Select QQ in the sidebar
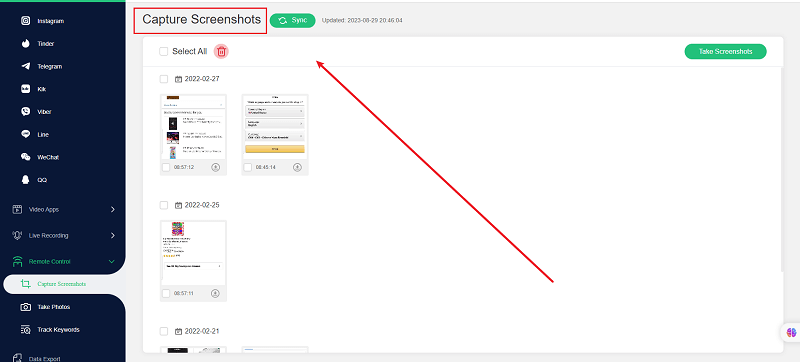Image resolution: width=800 pixels, height=362 pixels. (34, 180)
